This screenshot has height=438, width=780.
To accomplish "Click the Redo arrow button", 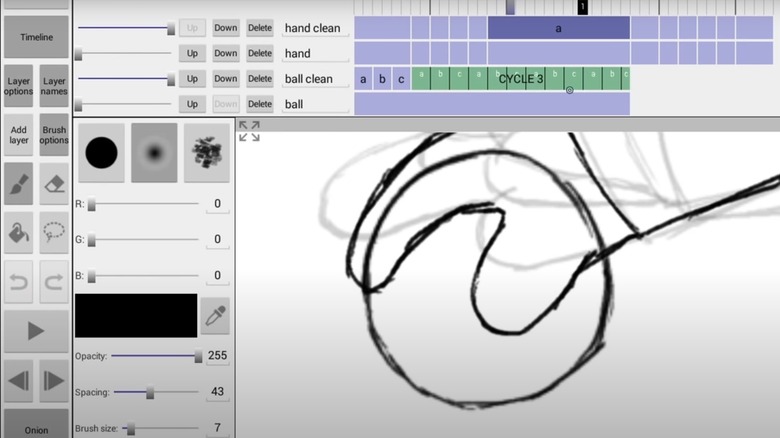I will point(54,282).
